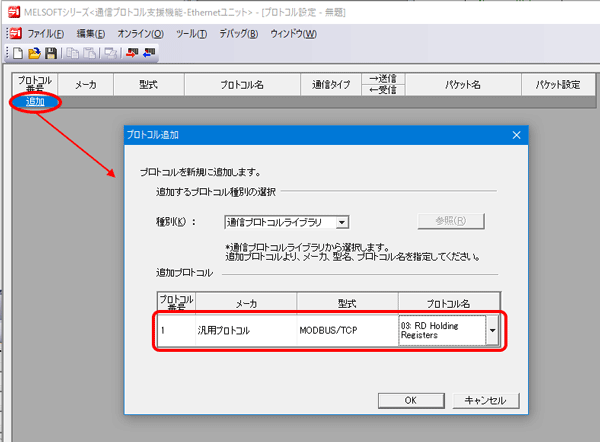Open the デバッグ(B) menu
Viewport: 600px width, 442px height.
click(x=238, y=34)
